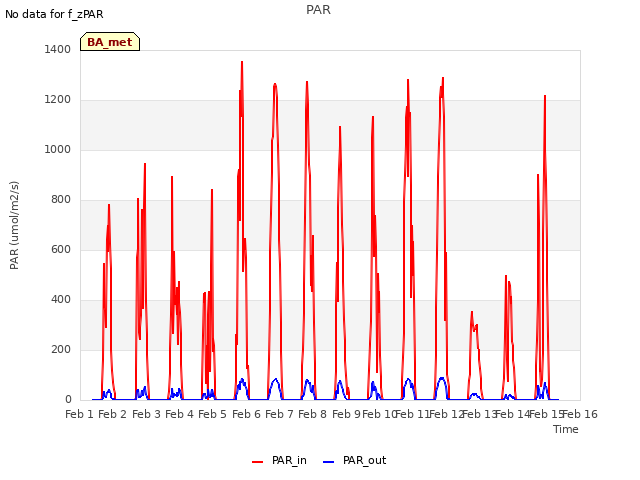Click the x-axis tick Feb 16
Viewport: 640px width, 480px height.
(x=580, y=414)
